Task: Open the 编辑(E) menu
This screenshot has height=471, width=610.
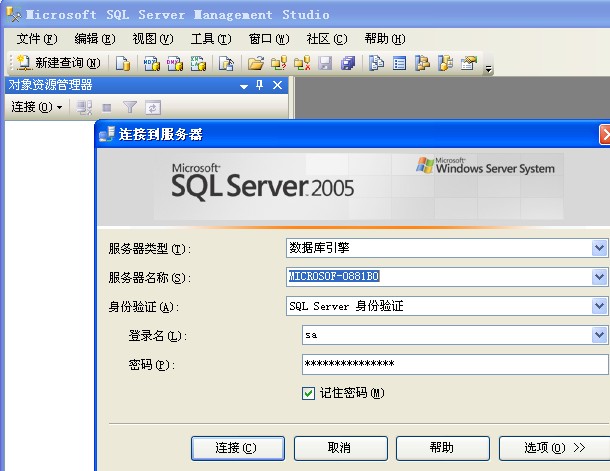Action: click(x=95, y=39)
